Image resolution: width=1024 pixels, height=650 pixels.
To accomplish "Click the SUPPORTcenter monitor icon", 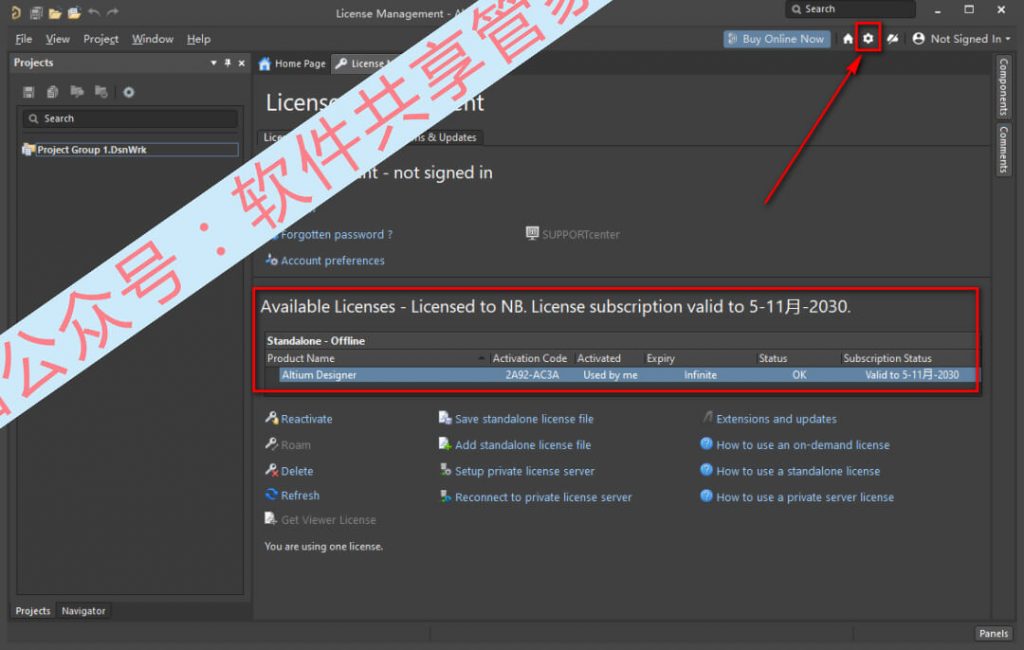I will [x=532, y=233].
